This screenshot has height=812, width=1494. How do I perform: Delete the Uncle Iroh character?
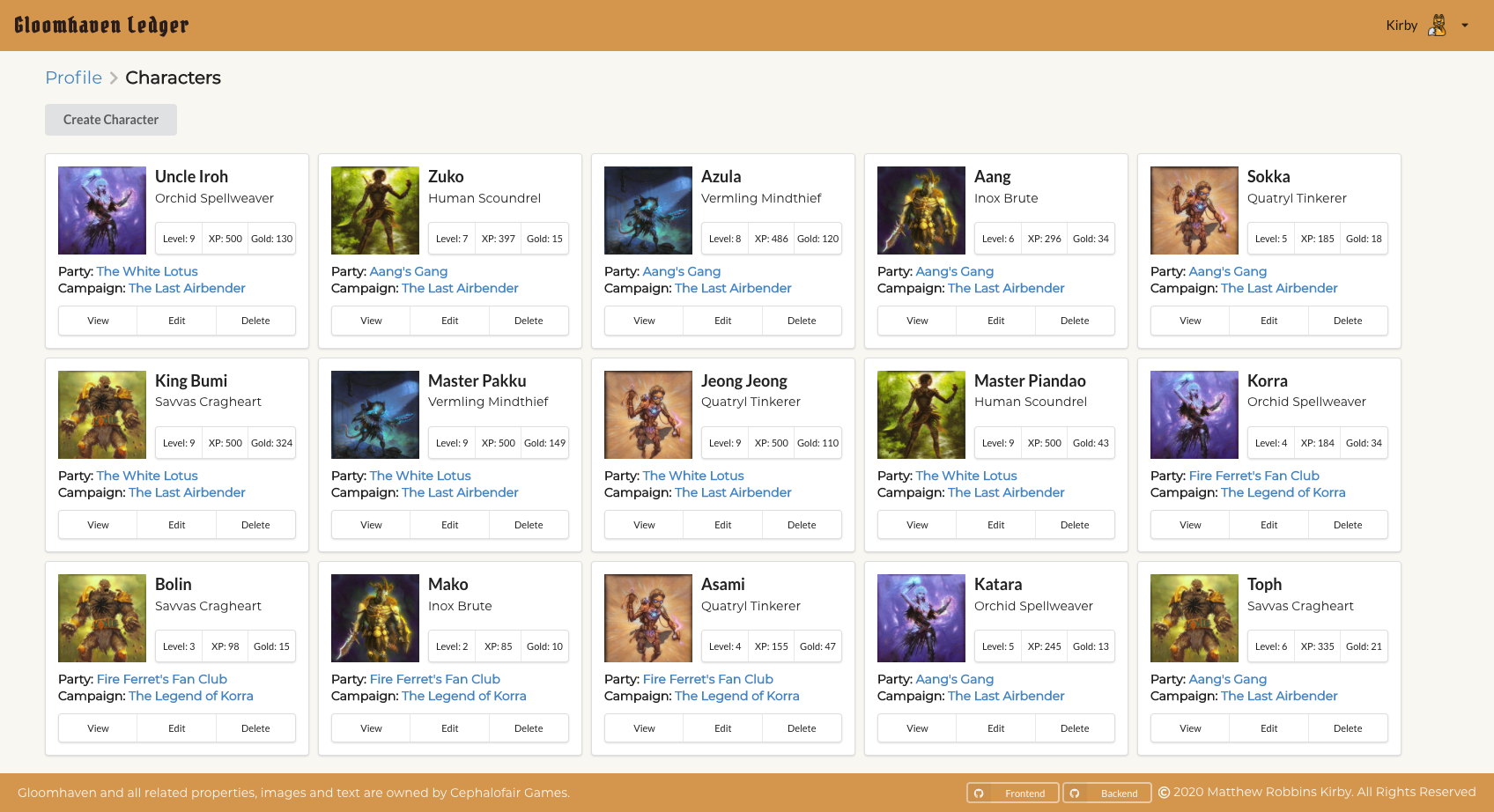[255, 321]
